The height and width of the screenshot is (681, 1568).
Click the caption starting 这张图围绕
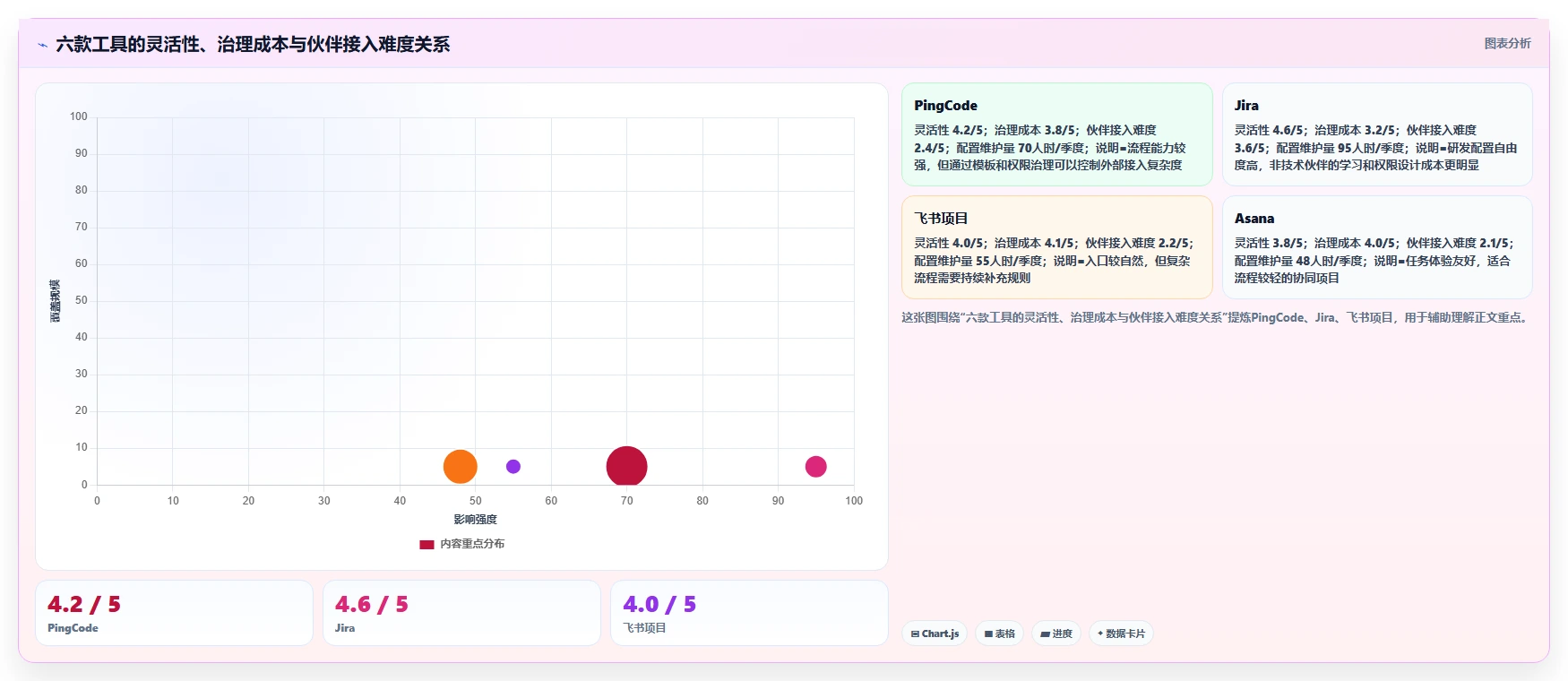tap(1216, 317)
